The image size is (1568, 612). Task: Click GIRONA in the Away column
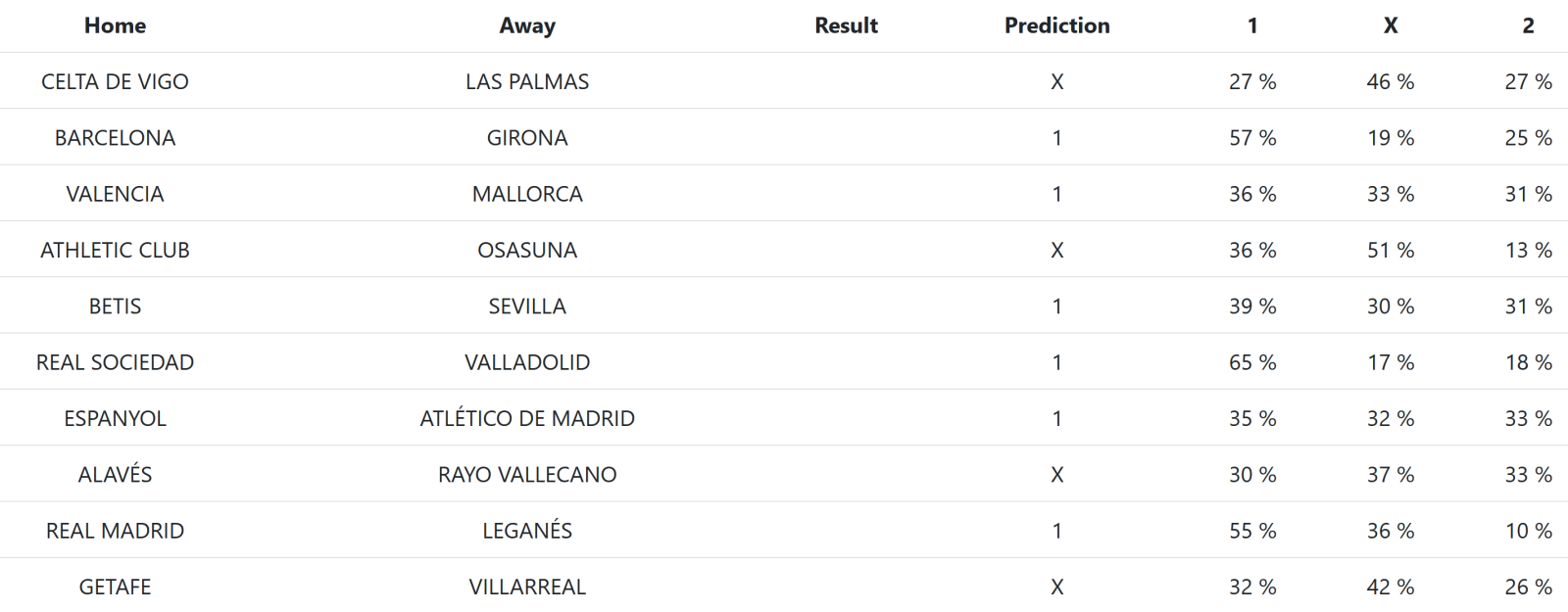[x=527, y=138]
